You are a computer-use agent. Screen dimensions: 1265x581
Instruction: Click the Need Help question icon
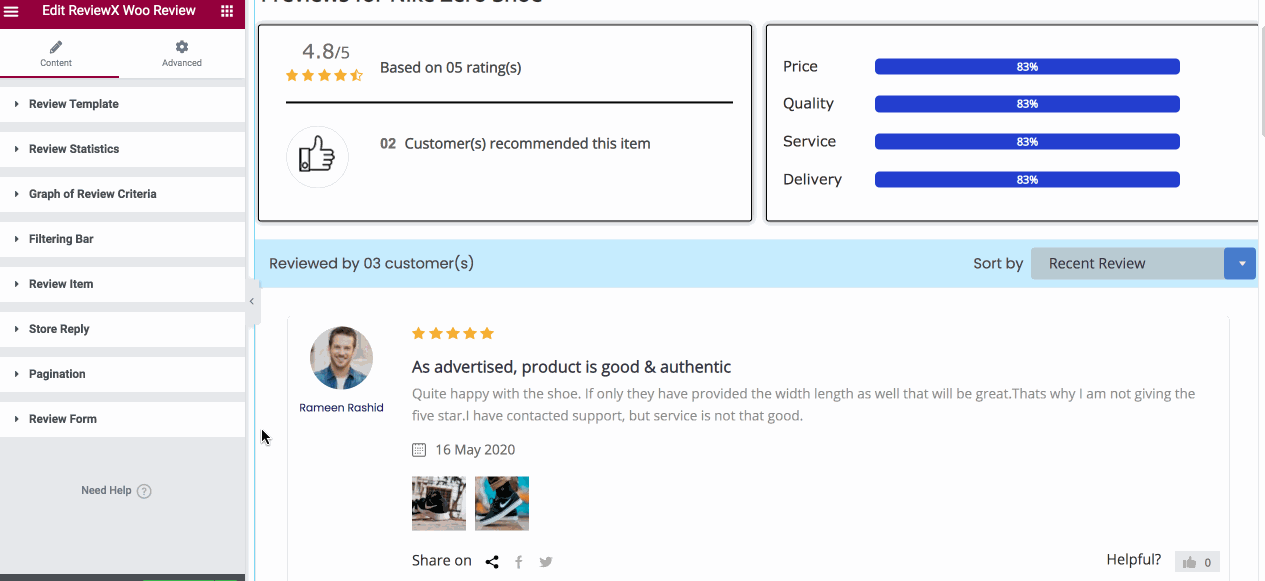[144, 491]
